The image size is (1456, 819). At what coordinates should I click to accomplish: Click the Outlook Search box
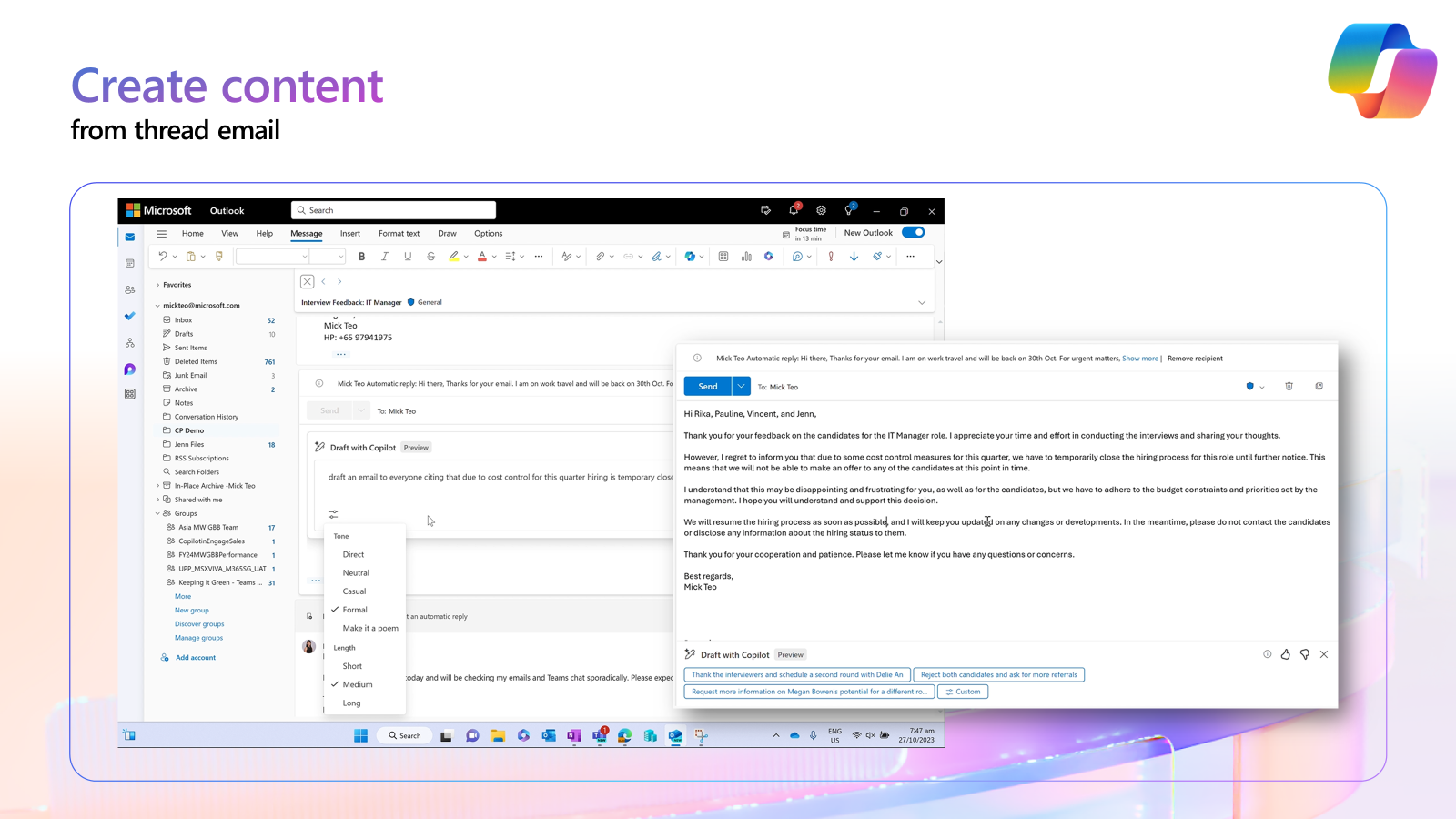(394, 210)
